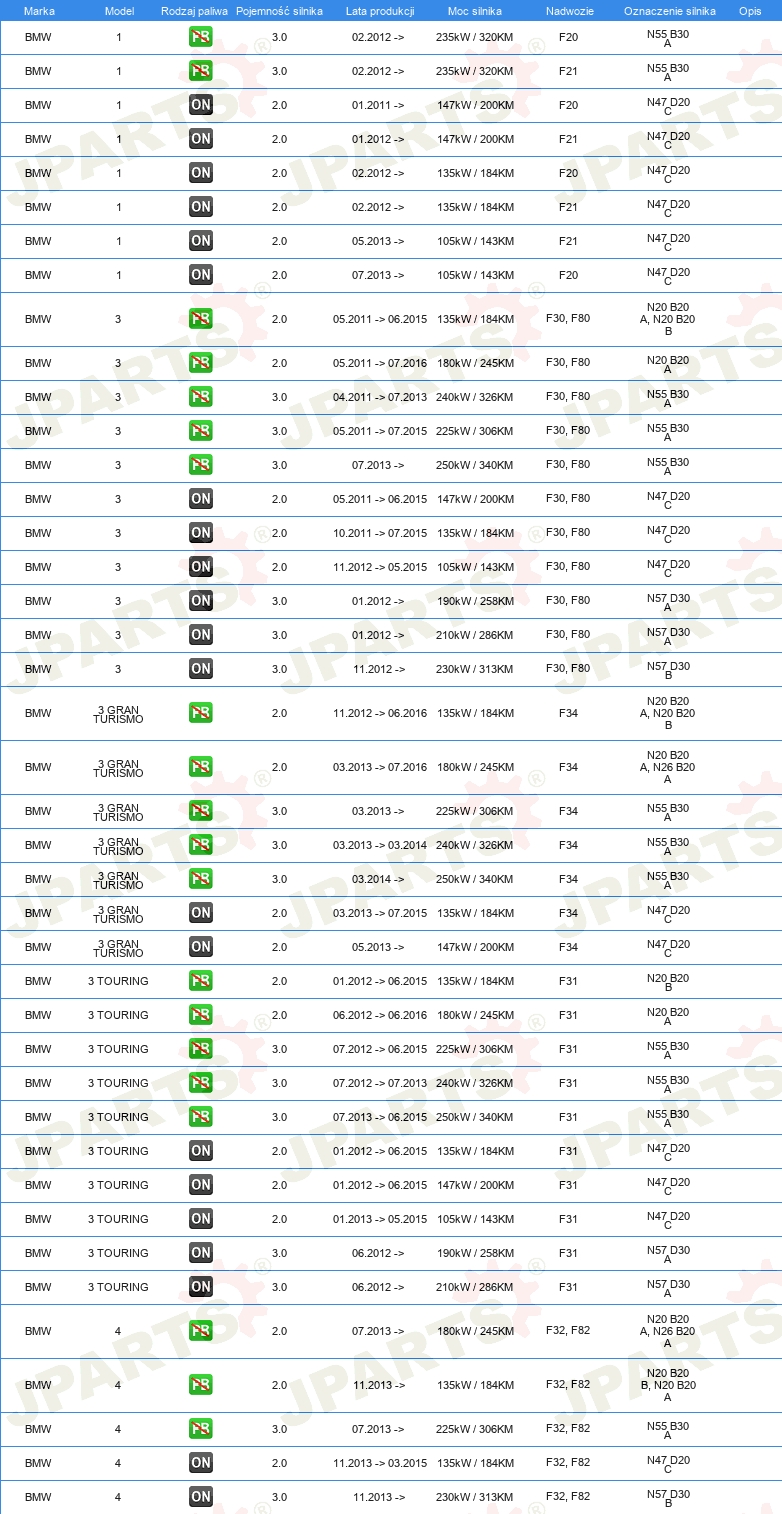Click diesel icon in 3 Gran Turismo 200KM row
Screen dimensions: 782x1514
[x=201, y=947]
